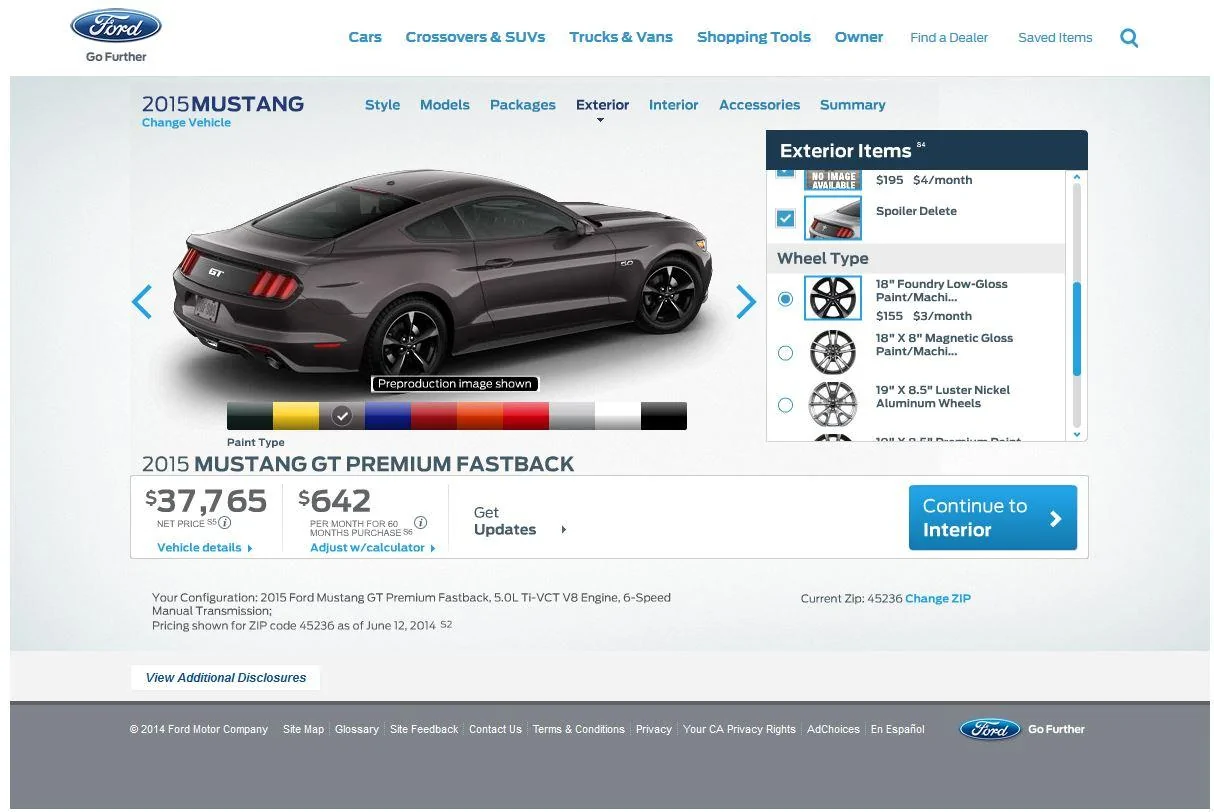Screen dimensions: 1214x812
Task: Open the Cars menu
Action: (365, 37)
